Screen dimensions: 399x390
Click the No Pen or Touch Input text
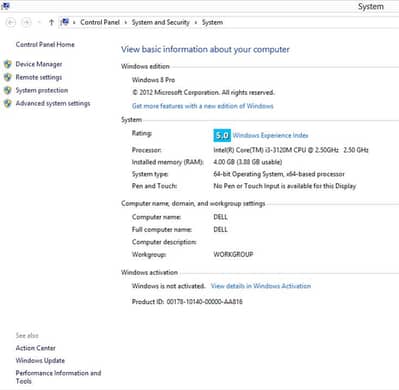(x=285, y=186)
